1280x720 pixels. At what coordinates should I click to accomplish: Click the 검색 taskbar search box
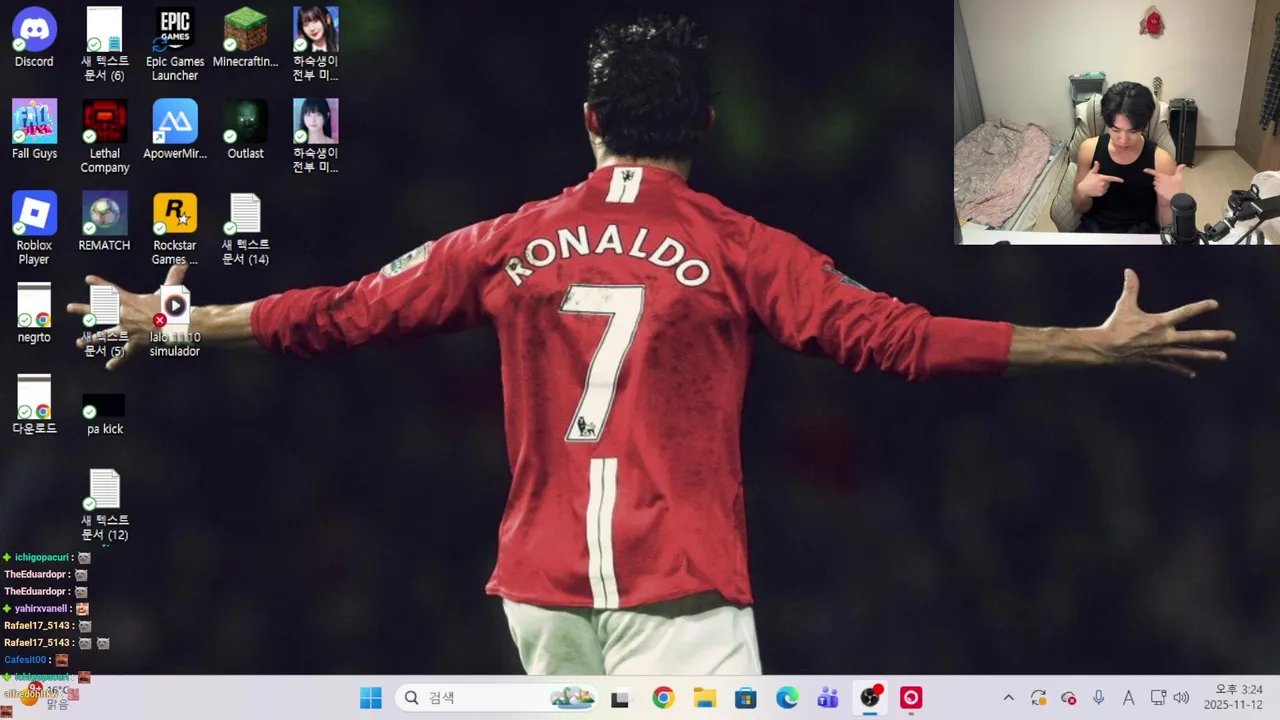pyautogui.click(x=497, y=698)
